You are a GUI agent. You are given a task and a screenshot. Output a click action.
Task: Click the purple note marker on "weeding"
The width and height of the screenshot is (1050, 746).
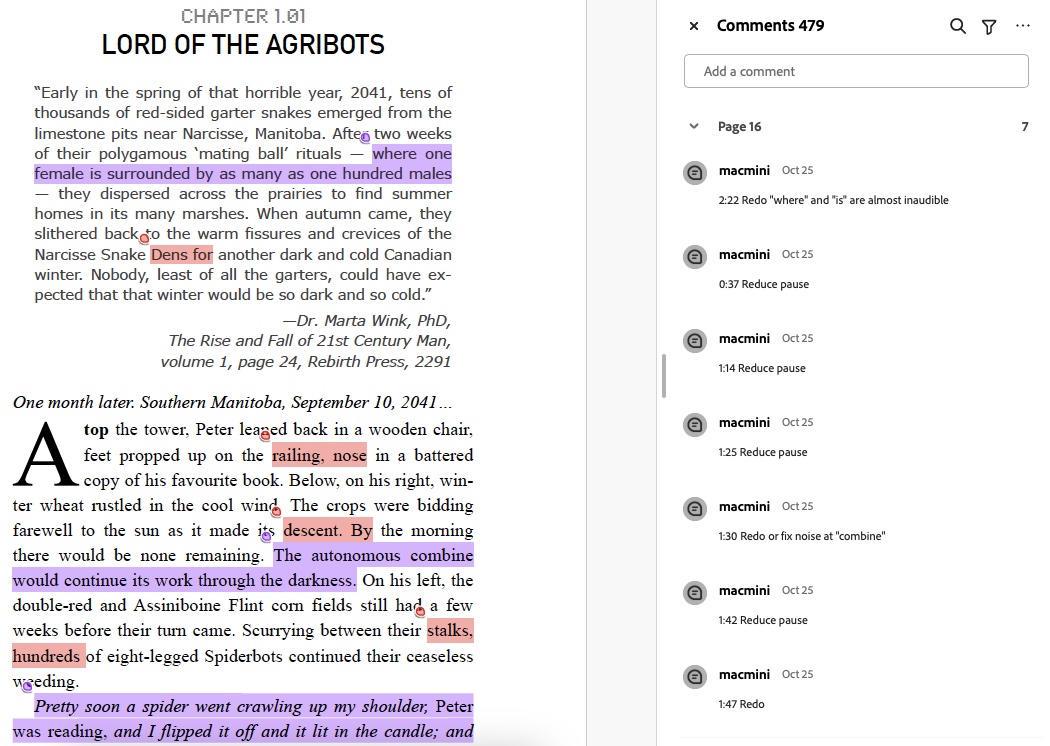point(26,686)
